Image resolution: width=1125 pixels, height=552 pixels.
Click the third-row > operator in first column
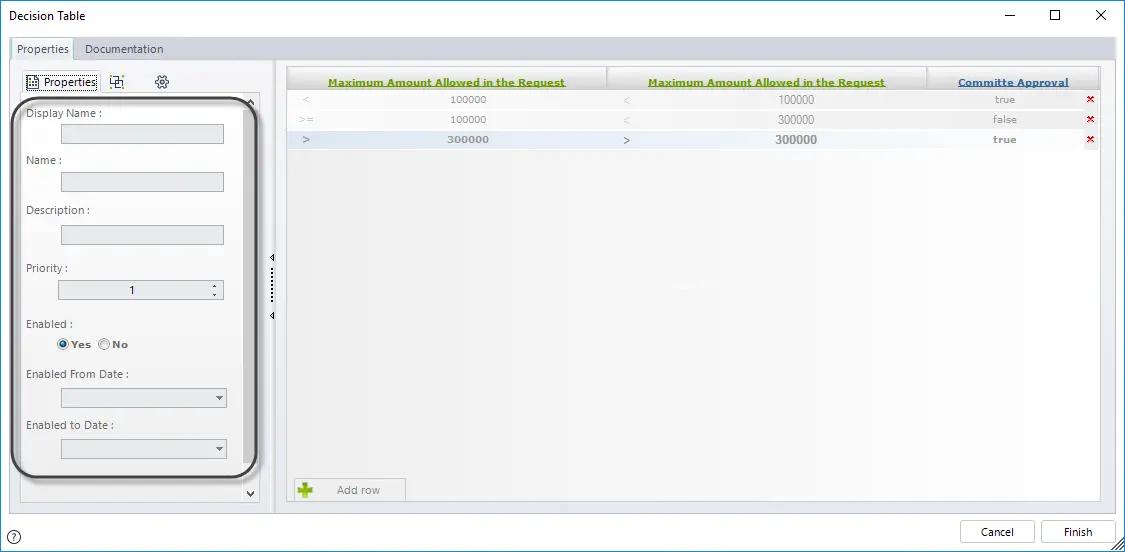(306, 139)
